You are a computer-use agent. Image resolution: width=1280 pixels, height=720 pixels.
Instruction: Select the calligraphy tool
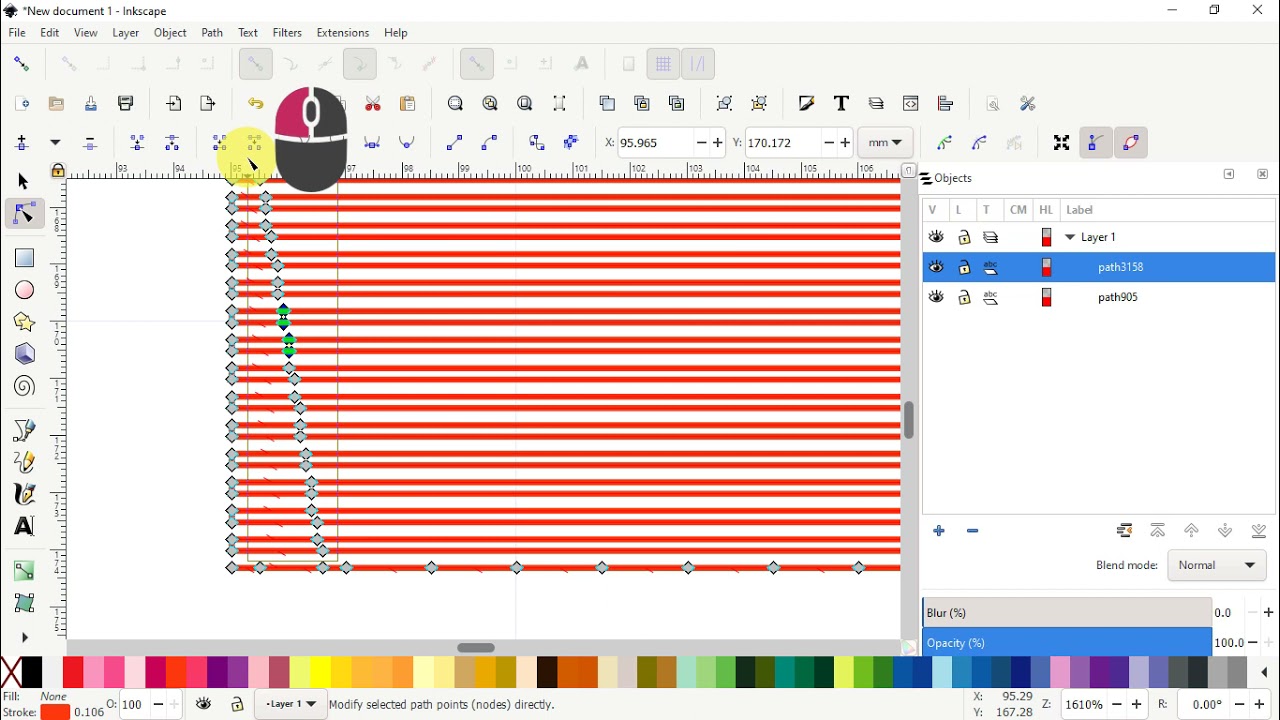(x=25, y=496)
